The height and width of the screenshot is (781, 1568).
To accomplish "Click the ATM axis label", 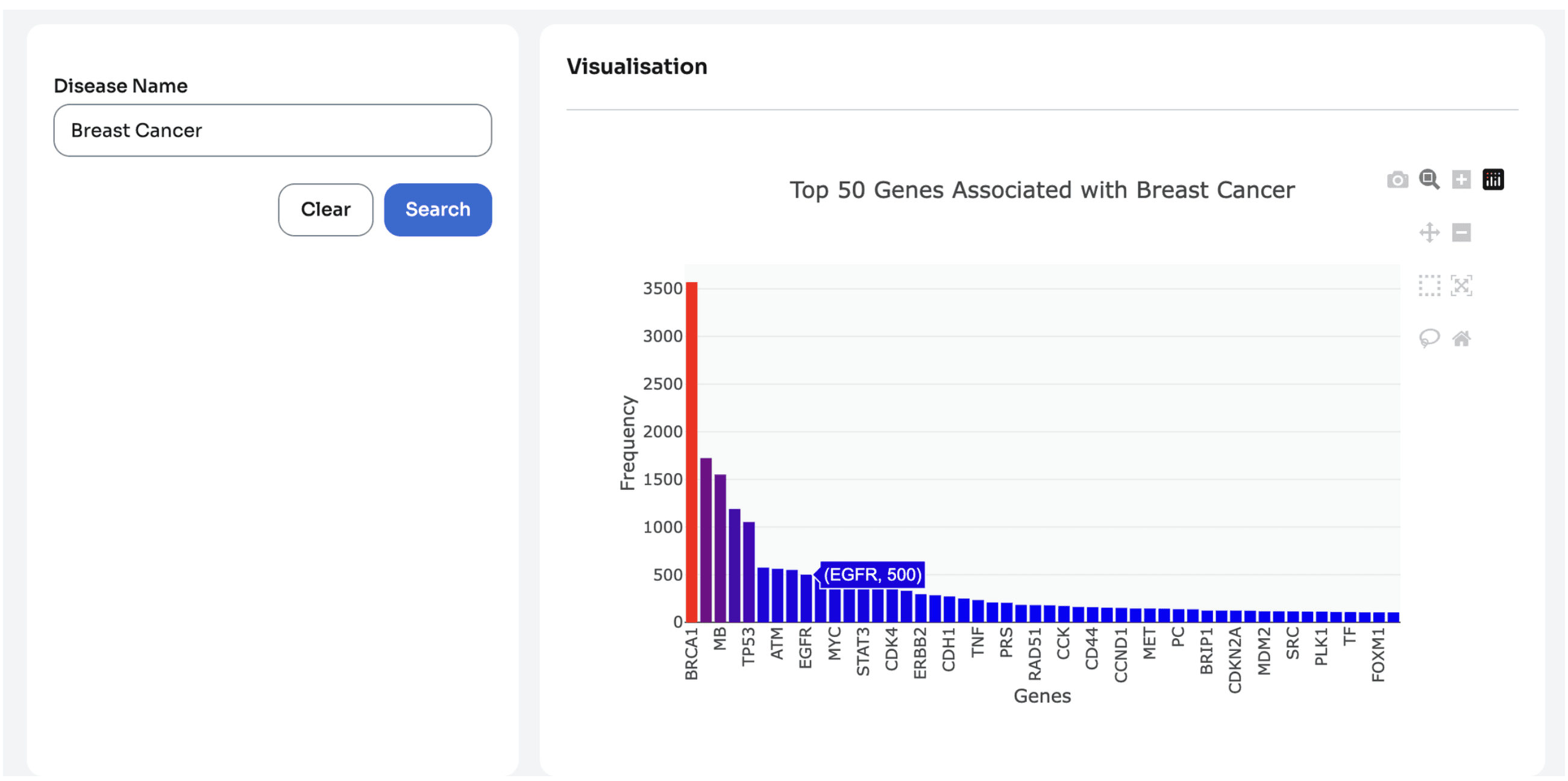I will point(777,644).
